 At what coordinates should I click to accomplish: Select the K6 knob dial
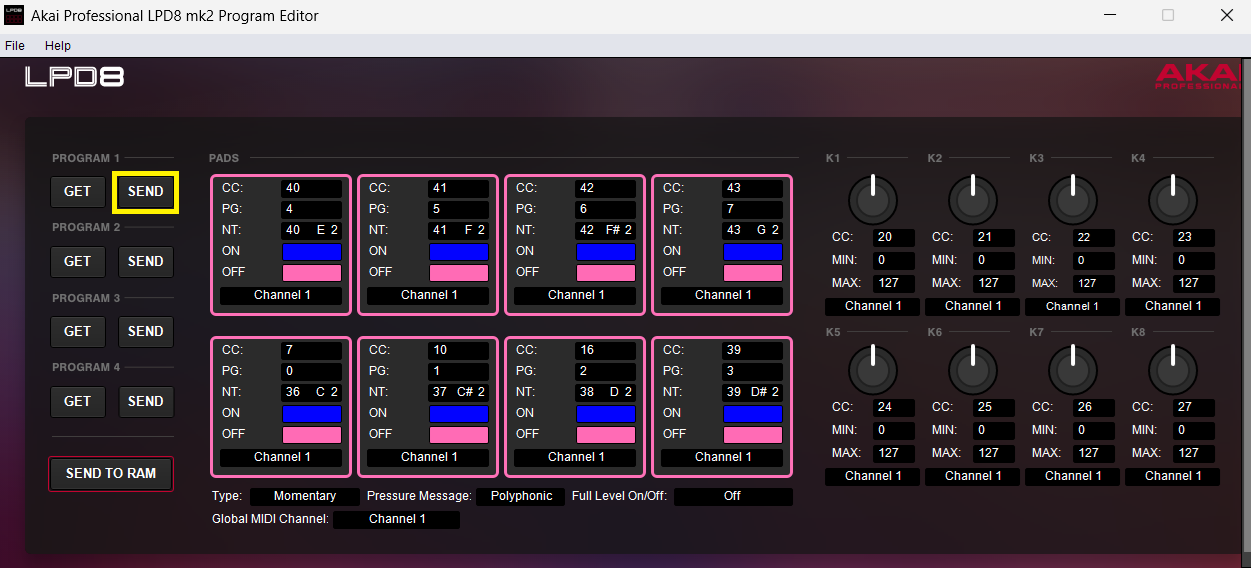click(973, 368)
